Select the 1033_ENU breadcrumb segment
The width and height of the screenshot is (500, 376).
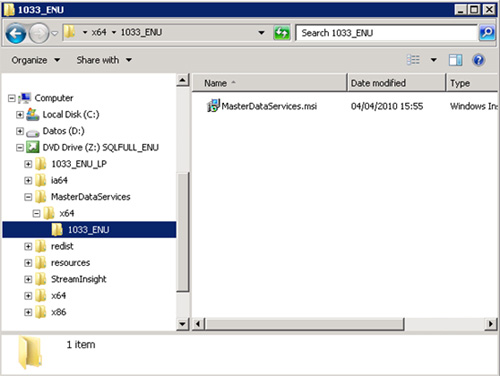[141, 32]
